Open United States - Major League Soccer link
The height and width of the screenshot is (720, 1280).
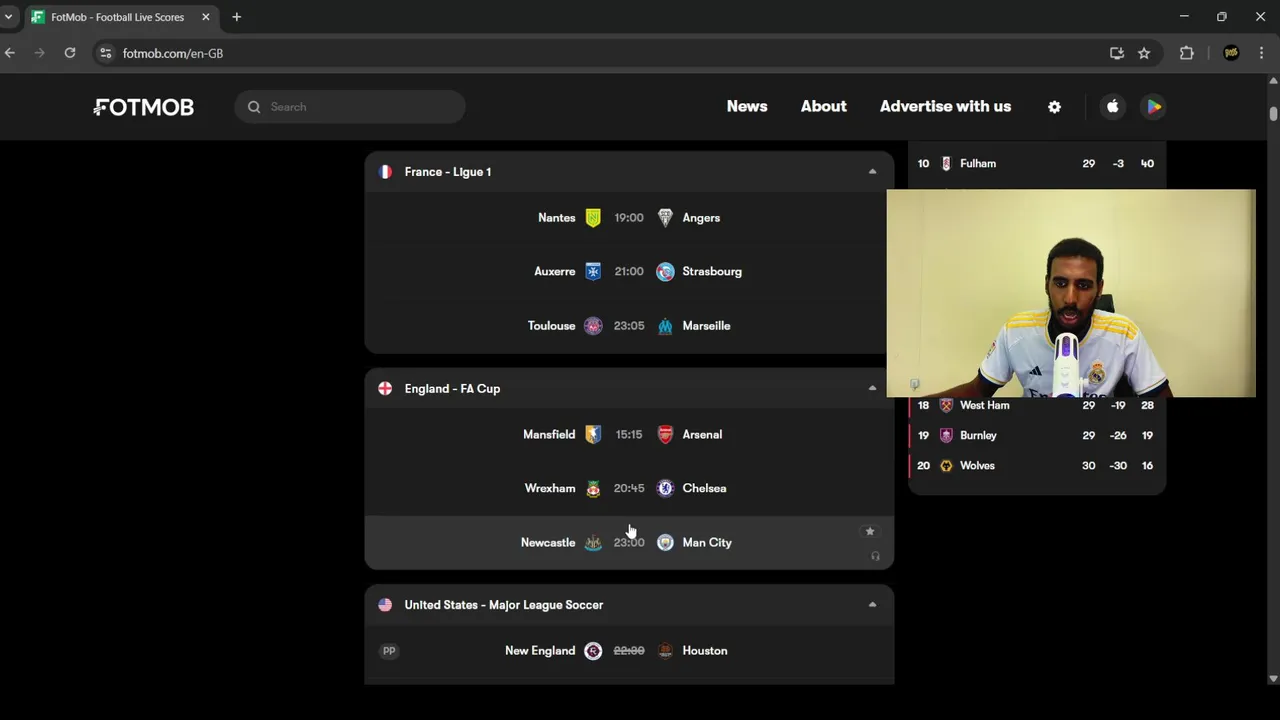click(x=504, y=605)
